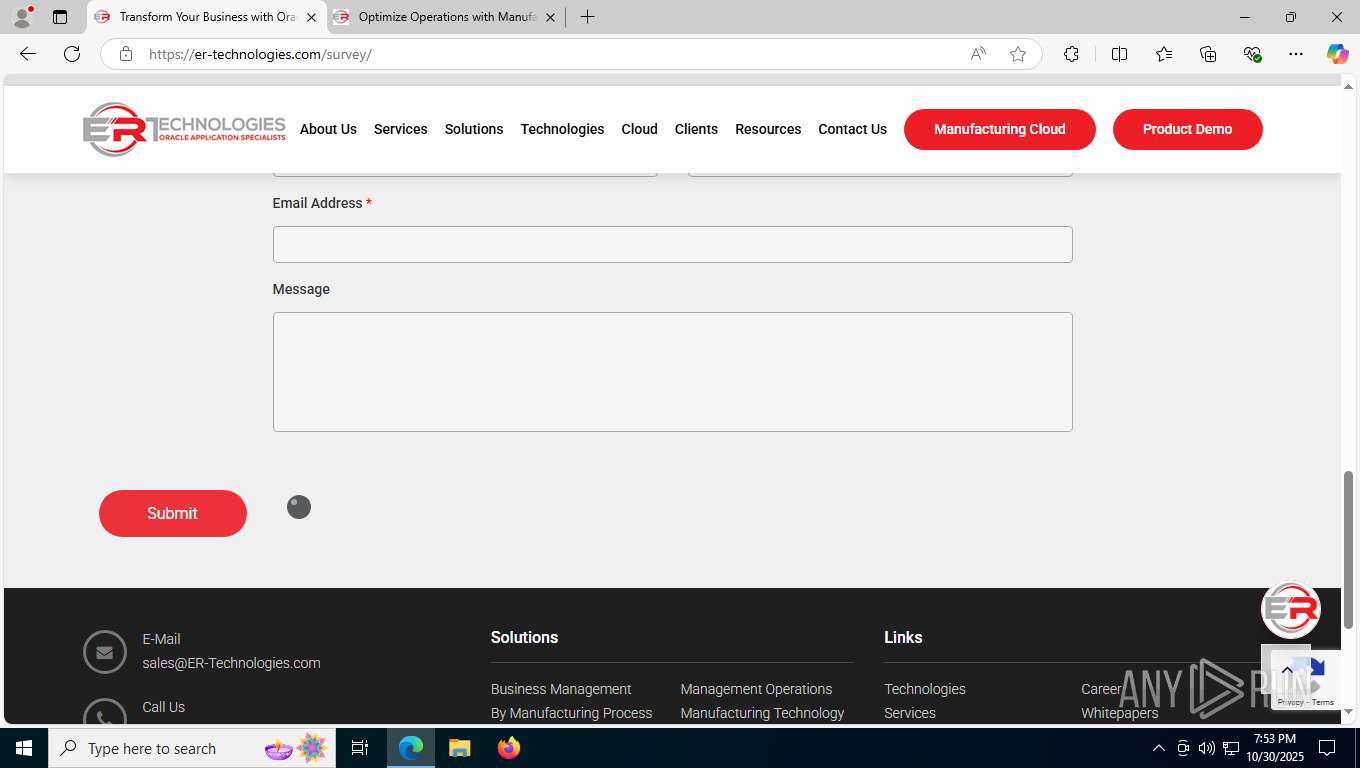
Task: Open Technologies link under Links
Action: (x=925, y=689)
